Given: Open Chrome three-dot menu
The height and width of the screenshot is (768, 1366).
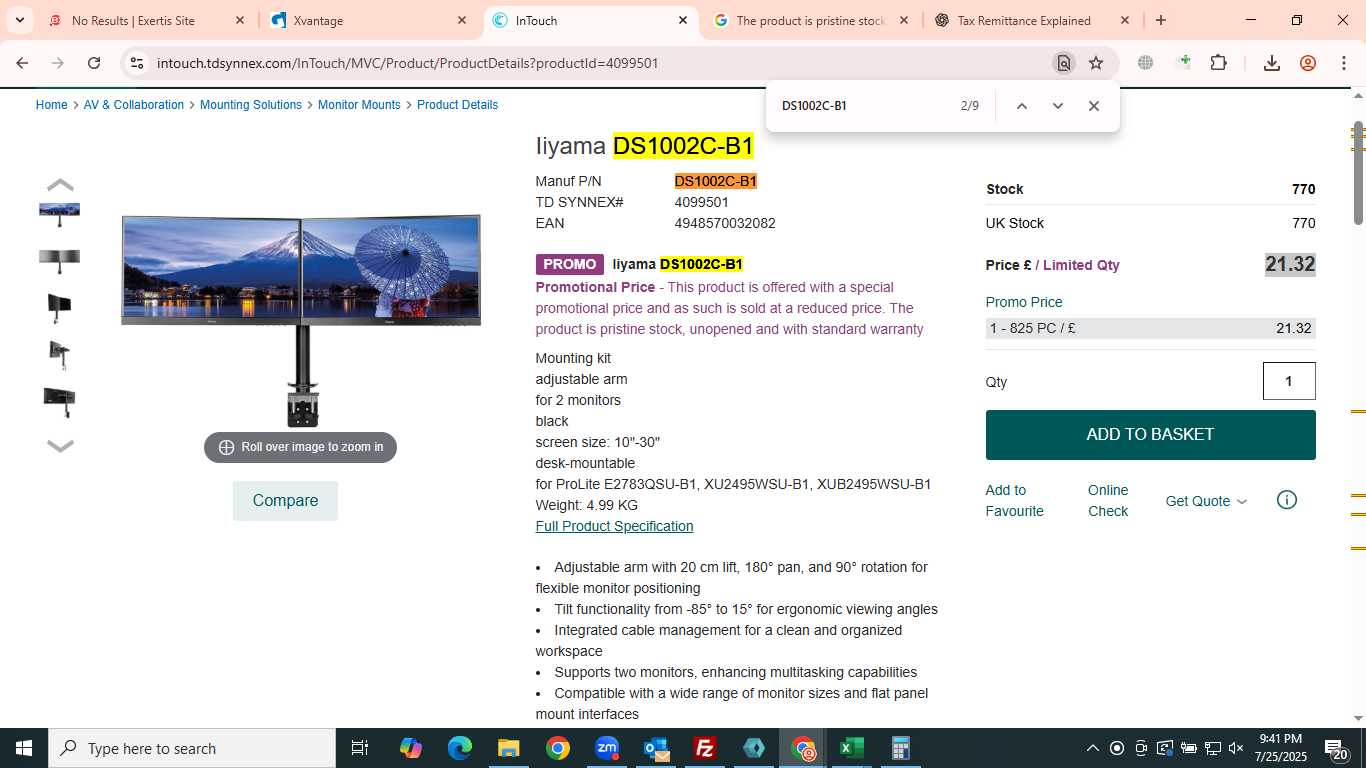Looking at the screenshot, I should 1343,63.
